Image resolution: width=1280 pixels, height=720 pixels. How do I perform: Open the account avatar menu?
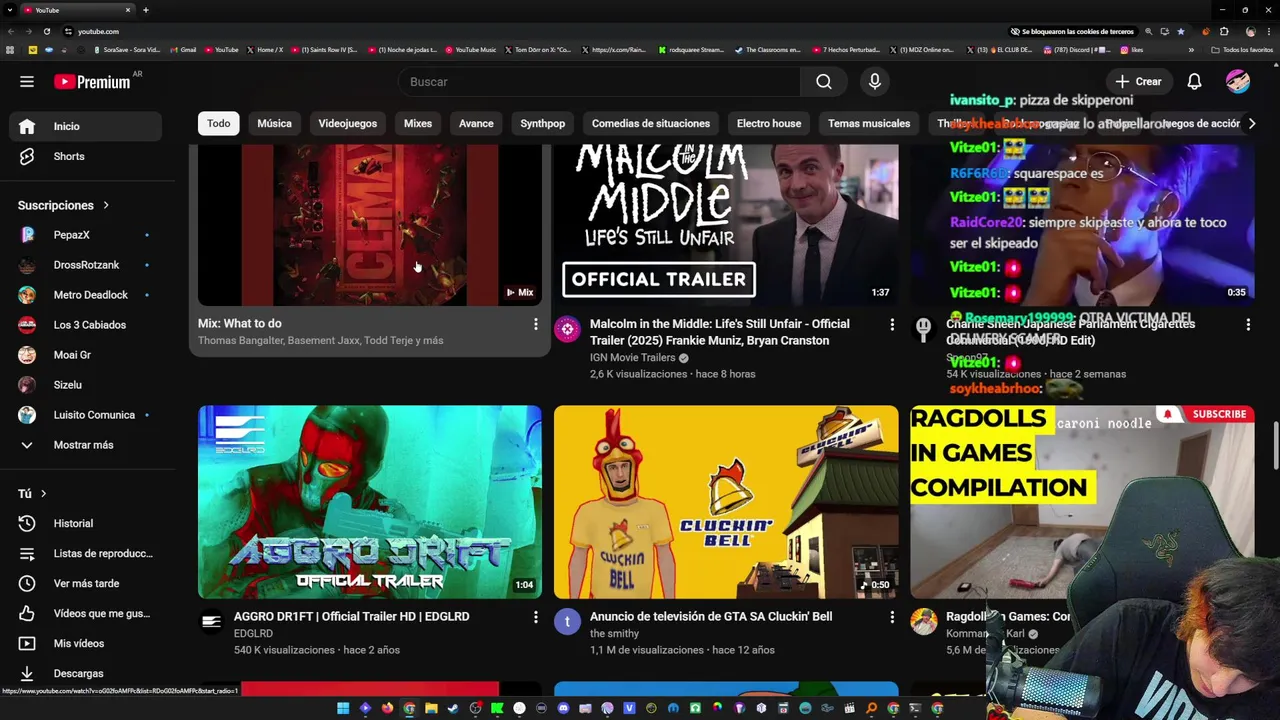1238,82
